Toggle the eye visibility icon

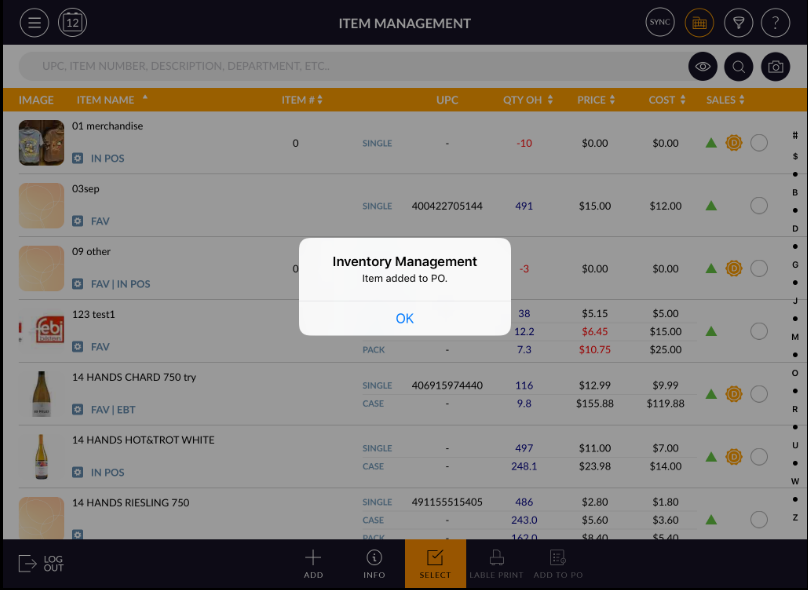click(x=703, y=67)
